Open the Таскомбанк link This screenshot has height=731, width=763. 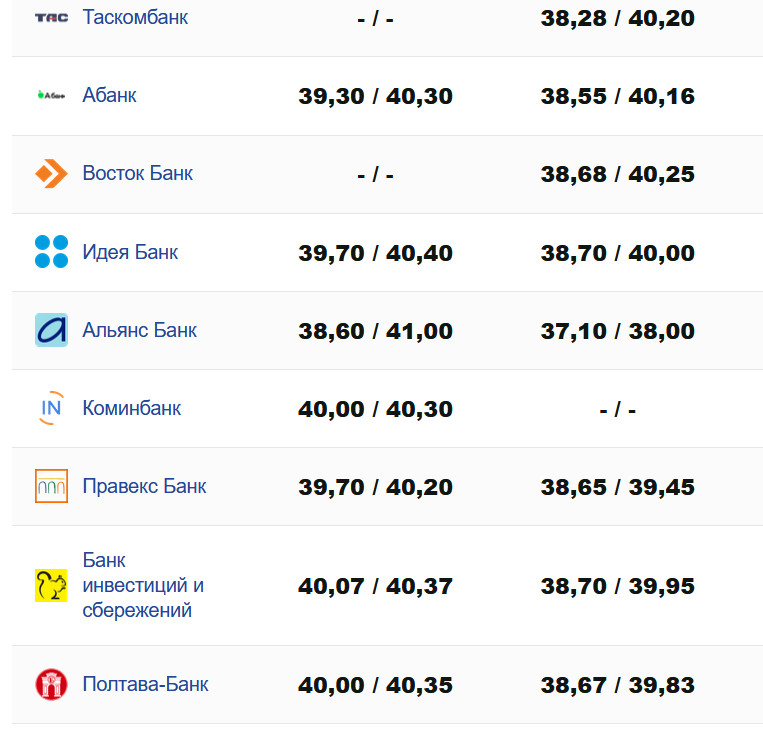(135, 17)
